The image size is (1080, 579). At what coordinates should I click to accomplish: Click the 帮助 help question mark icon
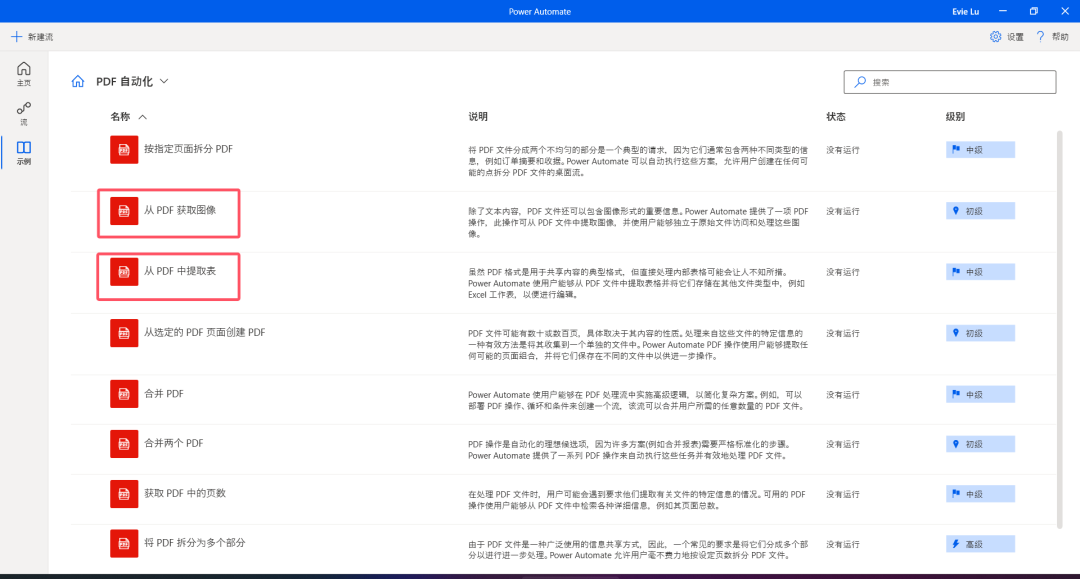click(x=1040, y=37)
